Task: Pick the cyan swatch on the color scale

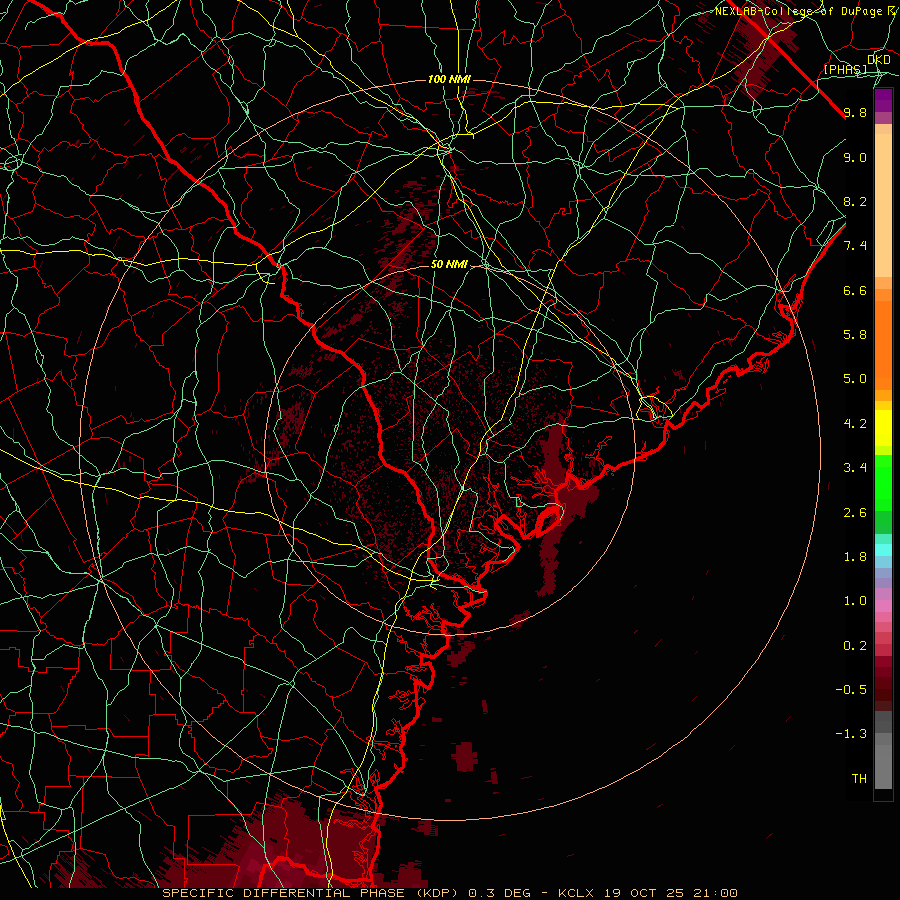Action: coord(883,550)
